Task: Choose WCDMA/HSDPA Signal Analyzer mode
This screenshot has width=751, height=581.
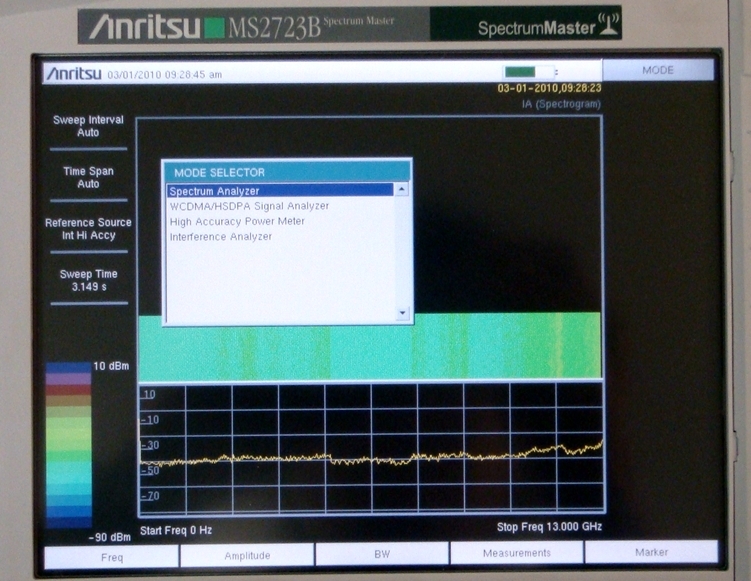Action: 250,206
